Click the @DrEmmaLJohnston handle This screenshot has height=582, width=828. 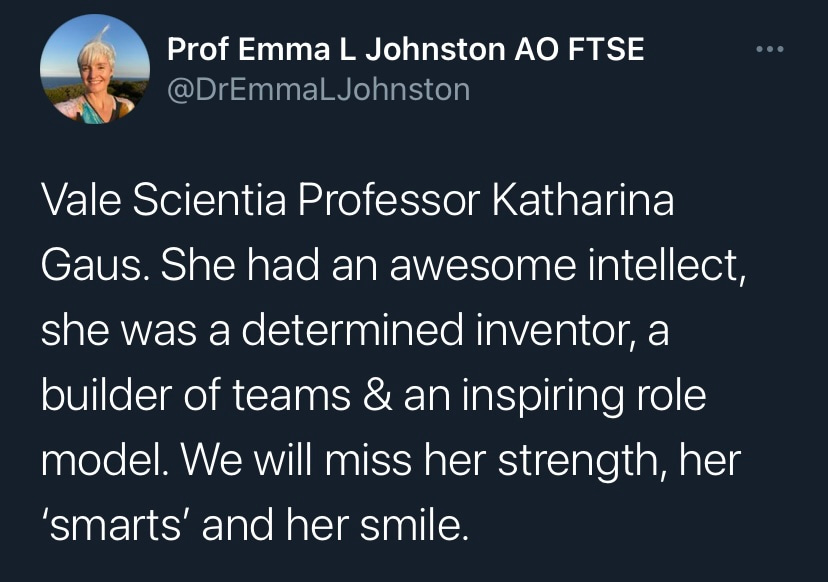[318, 90]
